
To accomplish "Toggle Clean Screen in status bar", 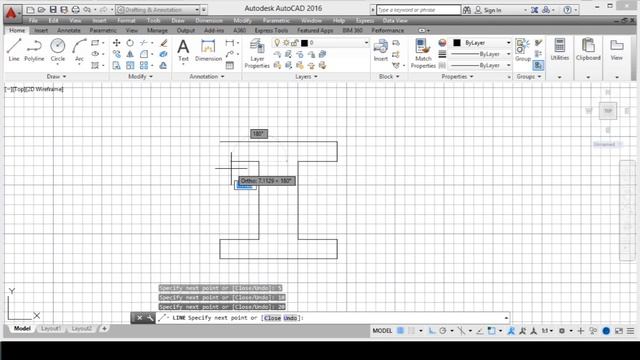I will coord(619,331).
